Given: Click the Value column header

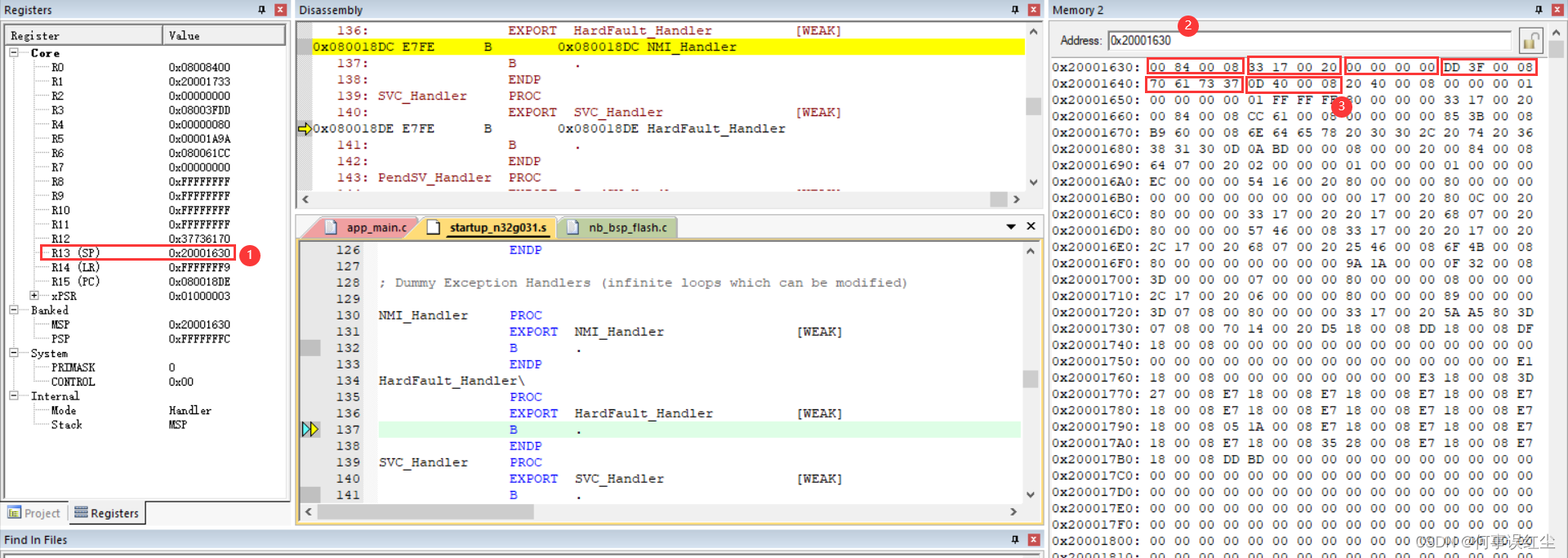Looking at the screenshot, I should pos(224,35).
